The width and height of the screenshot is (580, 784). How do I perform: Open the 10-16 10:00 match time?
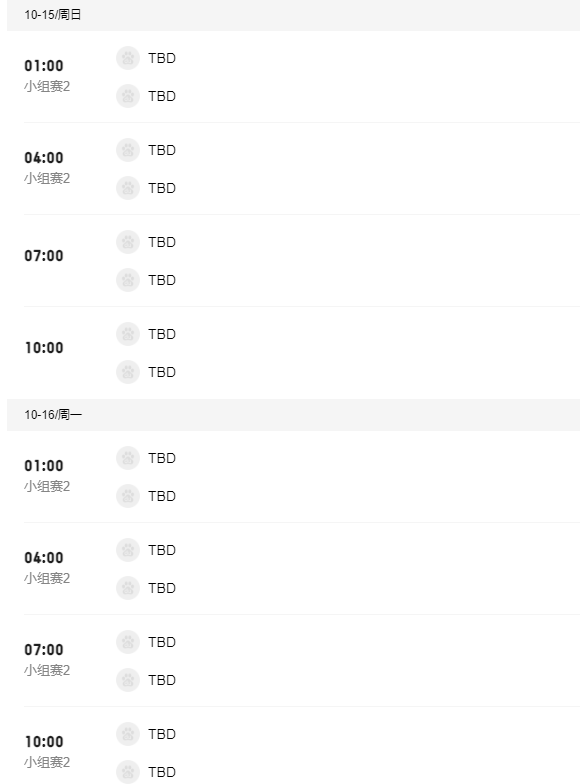coord(44,742)
